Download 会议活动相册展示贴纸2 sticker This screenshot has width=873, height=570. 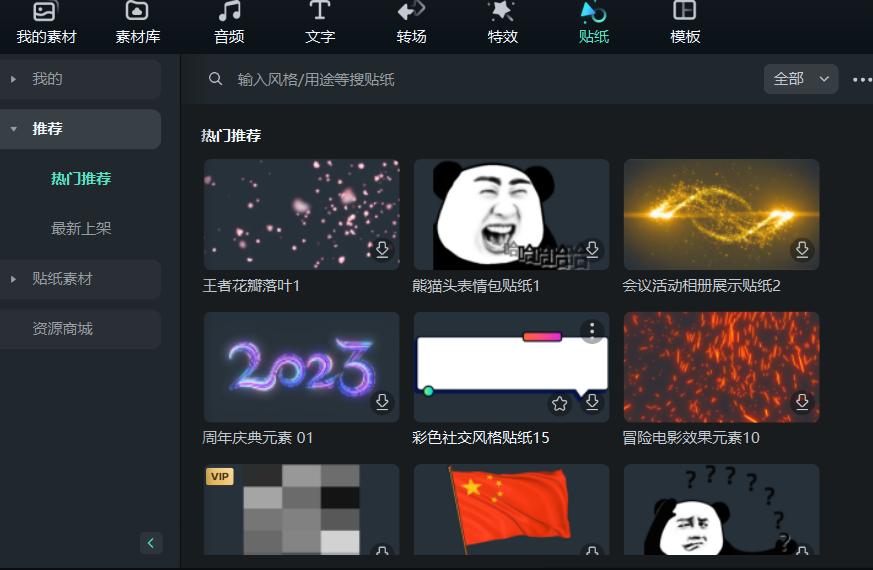pos(802,249)
